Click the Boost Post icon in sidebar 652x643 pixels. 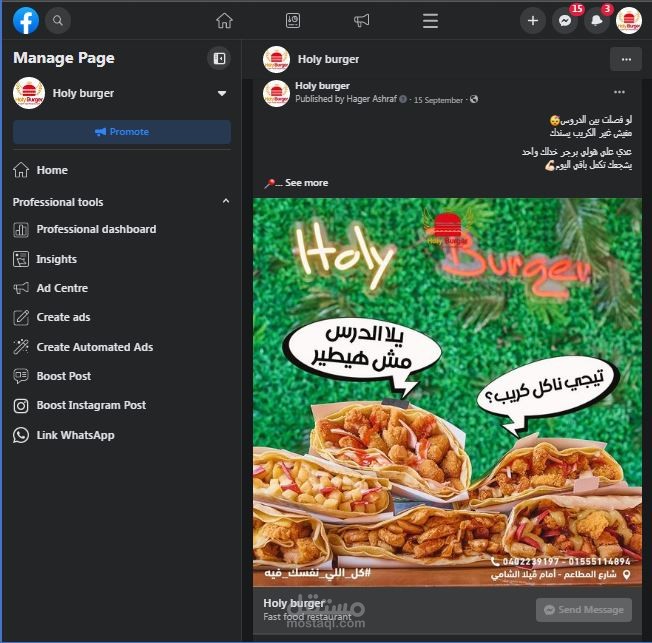click(21, 376)
